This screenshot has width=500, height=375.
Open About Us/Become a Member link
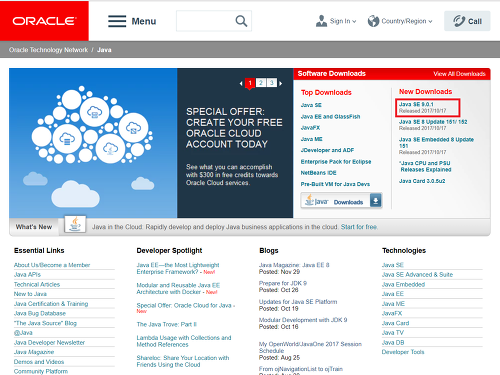(52, 265)
